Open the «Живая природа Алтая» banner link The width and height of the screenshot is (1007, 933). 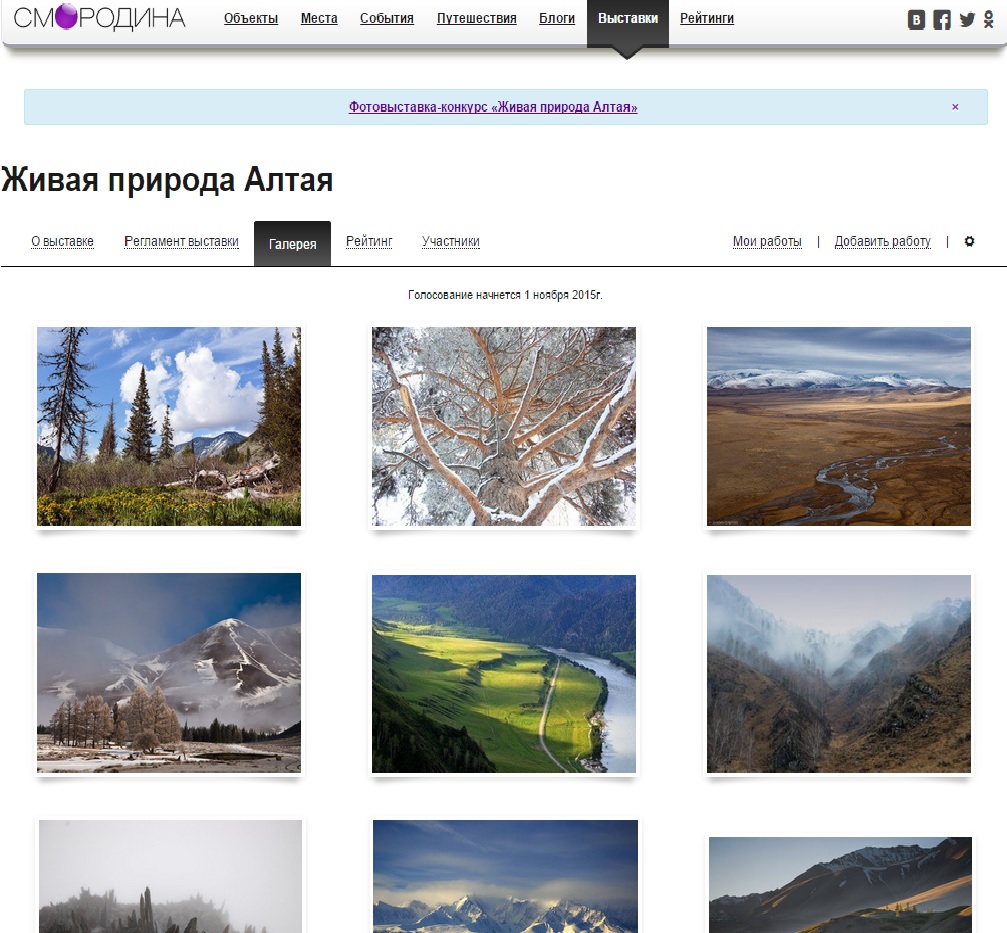493,107
